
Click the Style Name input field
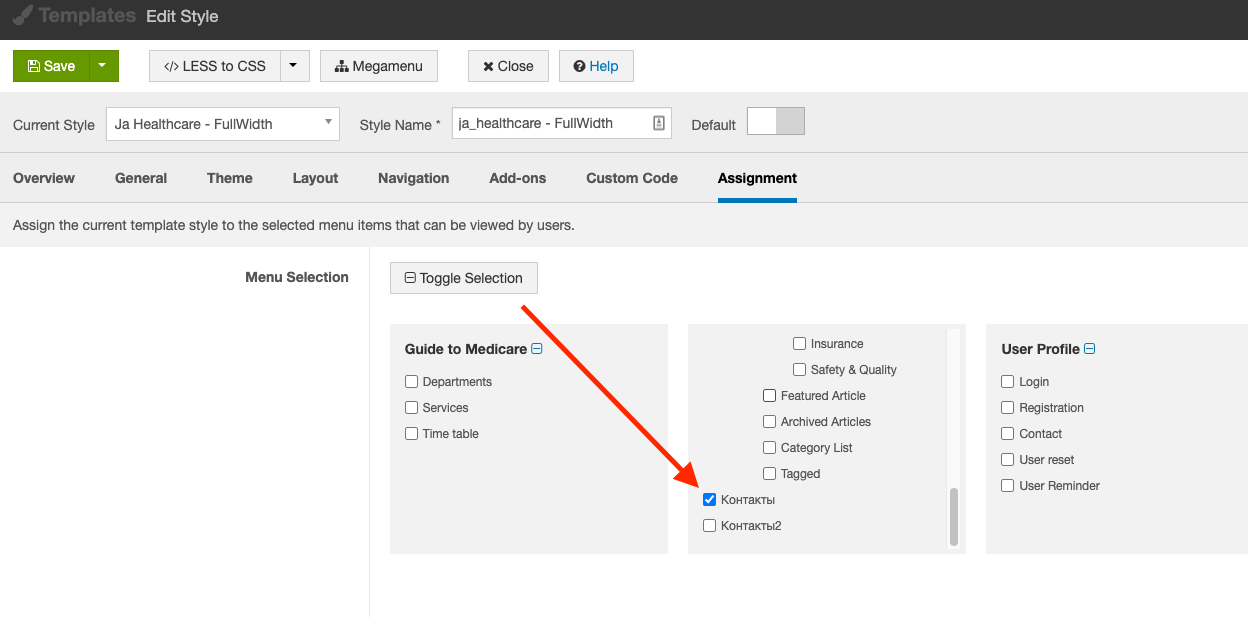pyautogui.click(x=550, y=123)
